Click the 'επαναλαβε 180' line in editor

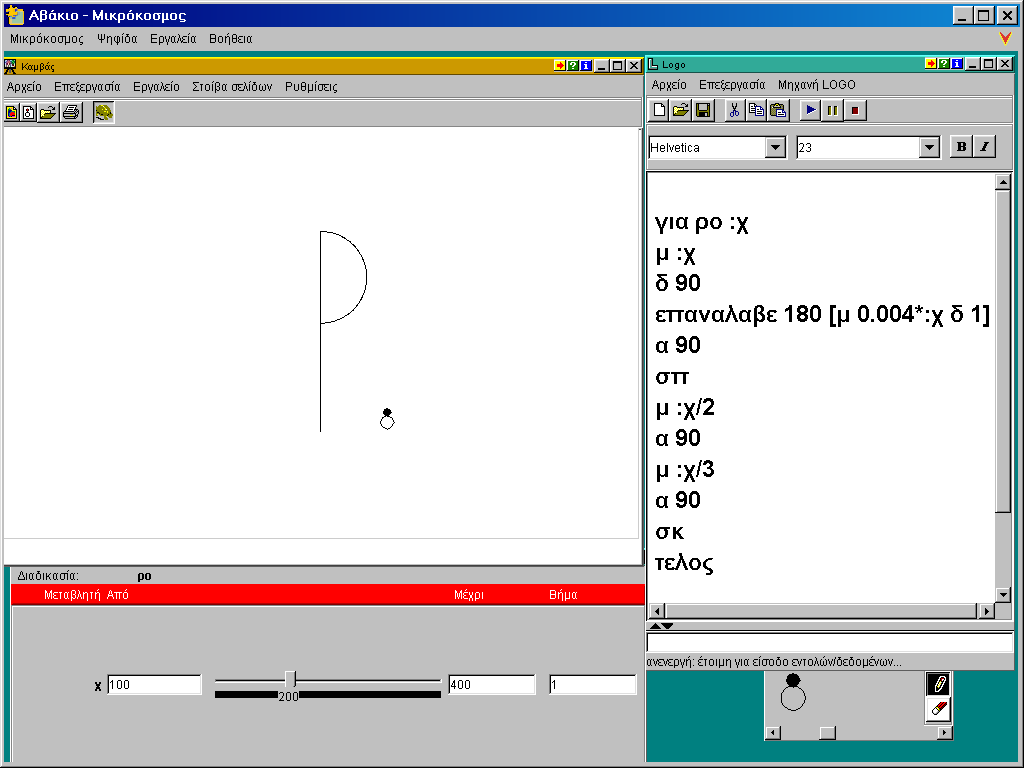pos(822,315)
